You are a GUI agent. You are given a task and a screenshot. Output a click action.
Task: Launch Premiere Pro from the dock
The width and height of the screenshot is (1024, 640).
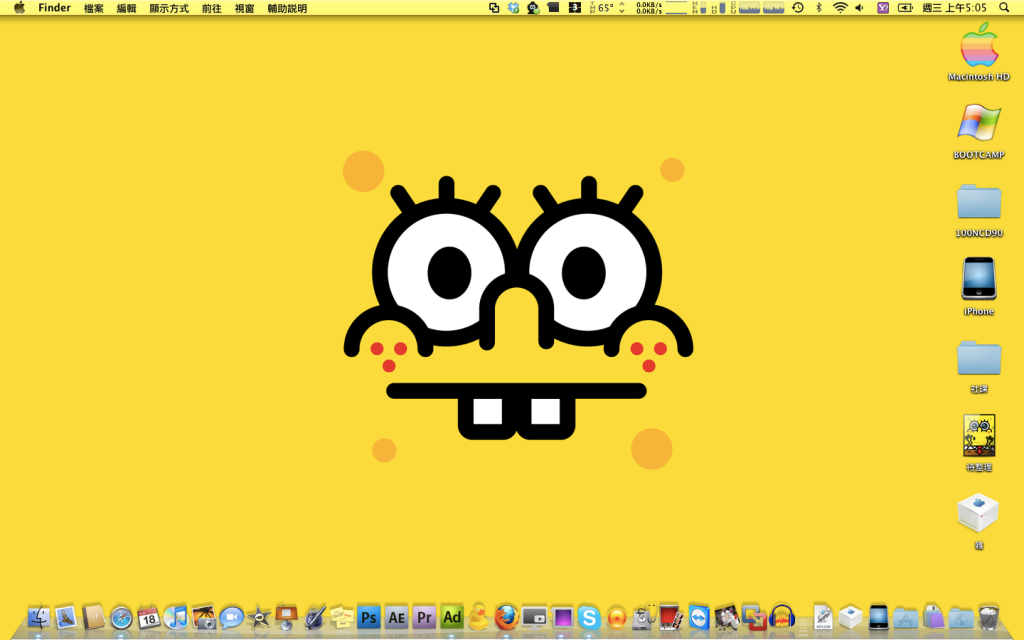pos(424,617)
